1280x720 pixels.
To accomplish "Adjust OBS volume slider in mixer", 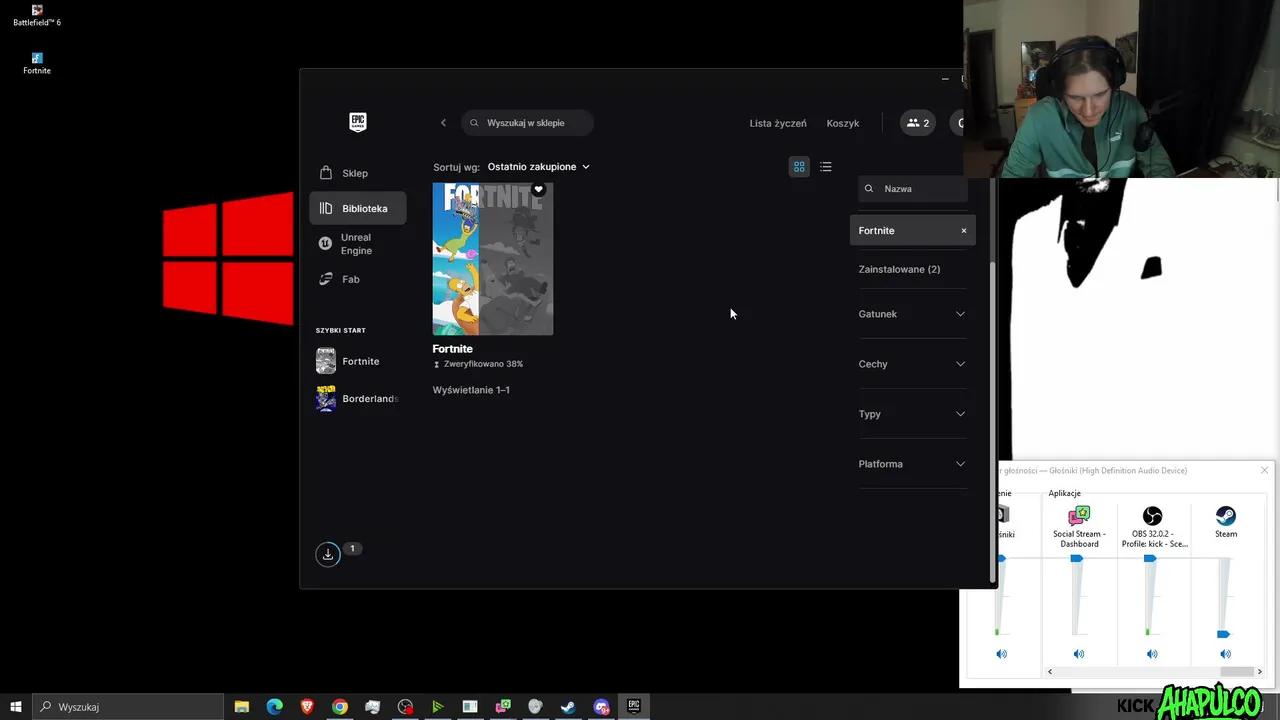I will (1150, 559).
